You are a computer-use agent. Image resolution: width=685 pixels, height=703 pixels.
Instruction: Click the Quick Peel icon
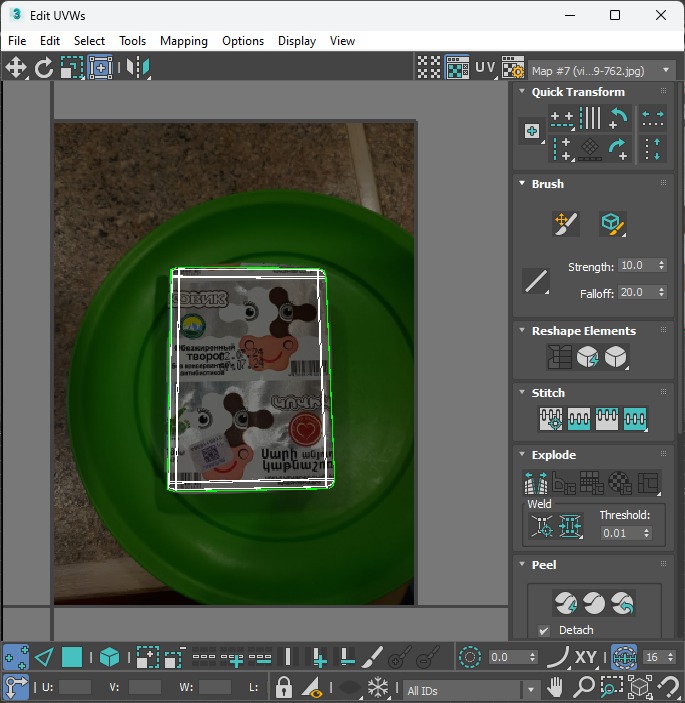(x=565, y=603)
